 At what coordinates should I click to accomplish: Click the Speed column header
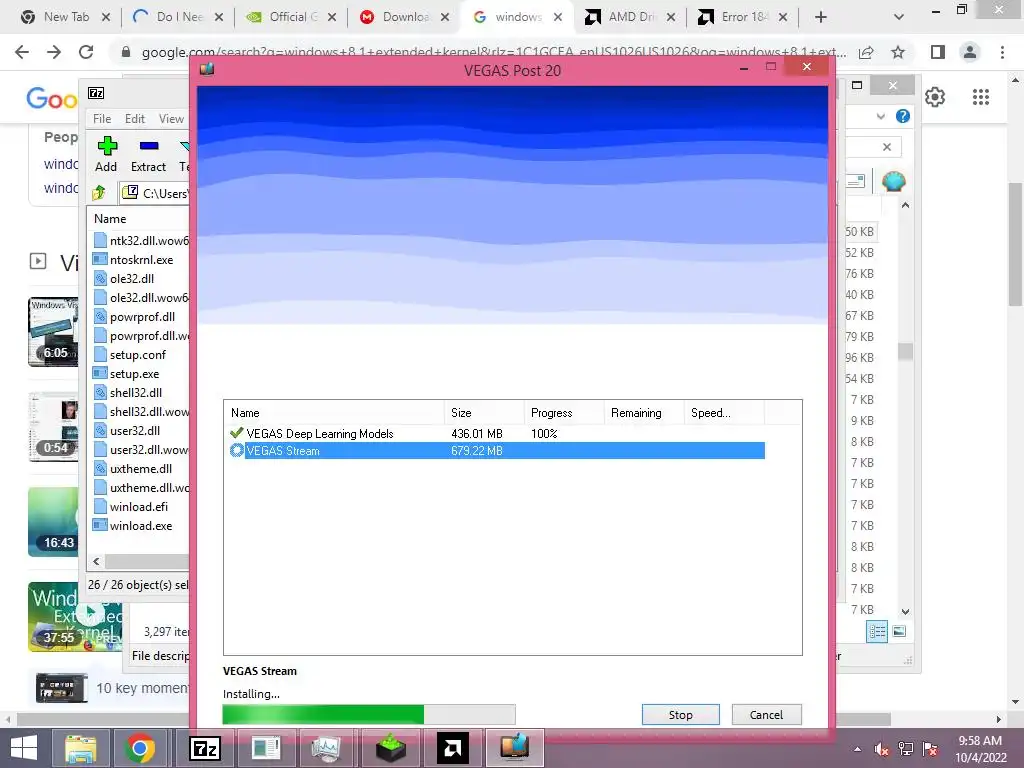click(x=724, y=413)
